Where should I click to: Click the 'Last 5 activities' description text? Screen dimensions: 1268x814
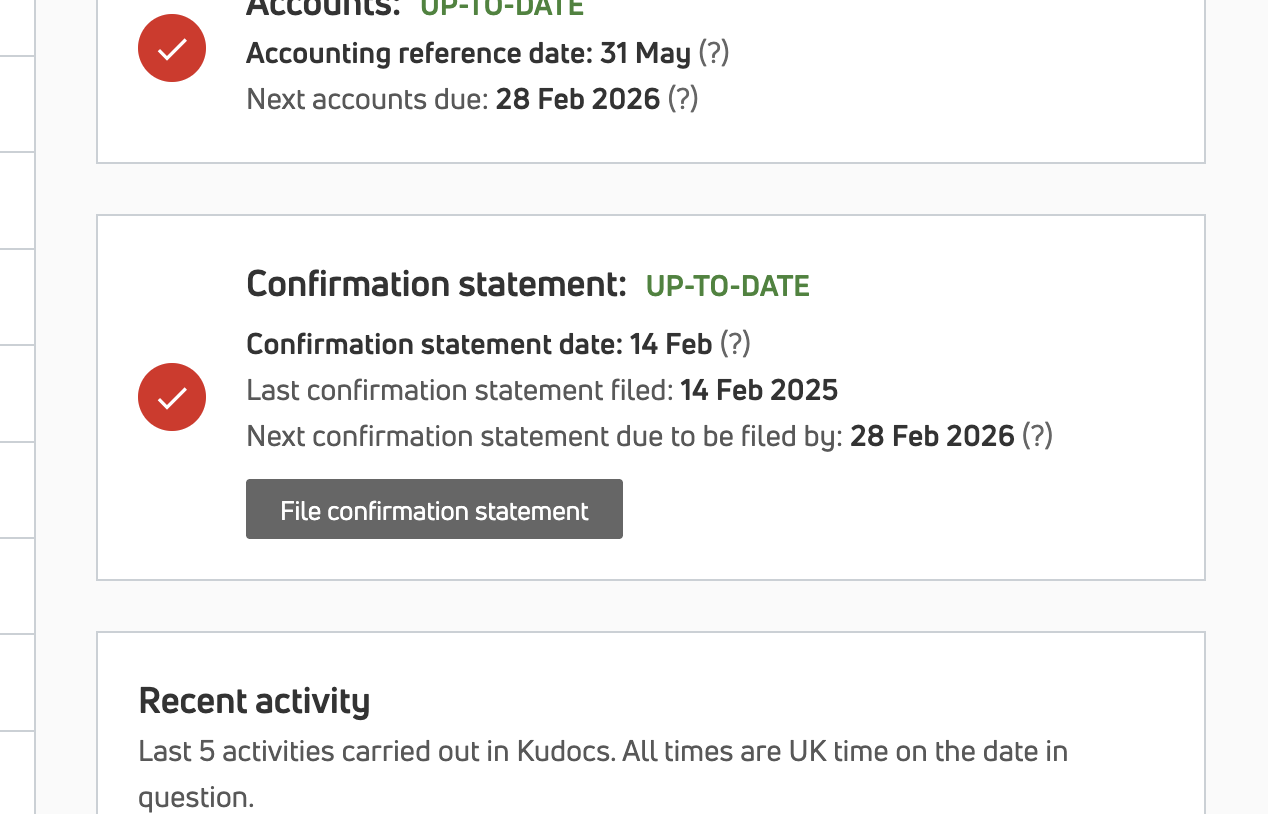602,751
